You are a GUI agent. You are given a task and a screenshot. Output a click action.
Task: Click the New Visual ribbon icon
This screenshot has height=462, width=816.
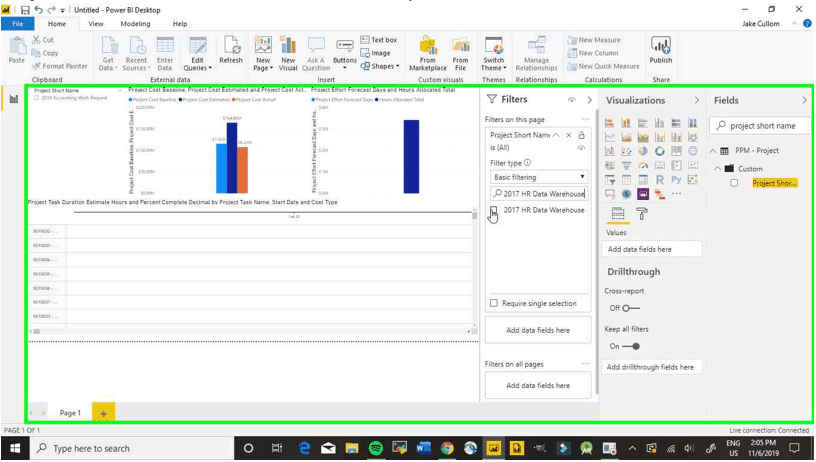click(288, 53)
